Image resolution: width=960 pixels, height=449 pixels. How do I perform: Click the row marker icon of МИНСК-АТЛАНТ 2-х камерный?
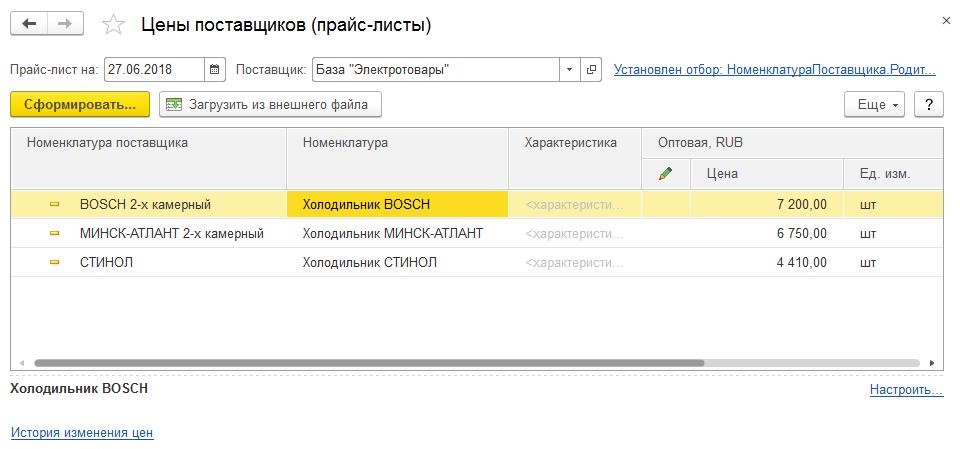click(54, 233)
